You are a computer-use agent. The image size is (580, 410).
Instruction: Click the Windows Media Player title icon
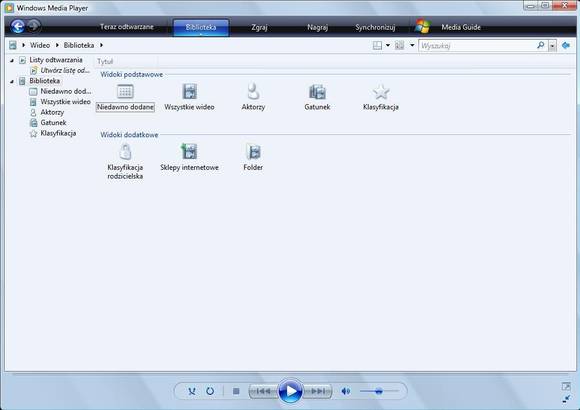pos(9,8)
